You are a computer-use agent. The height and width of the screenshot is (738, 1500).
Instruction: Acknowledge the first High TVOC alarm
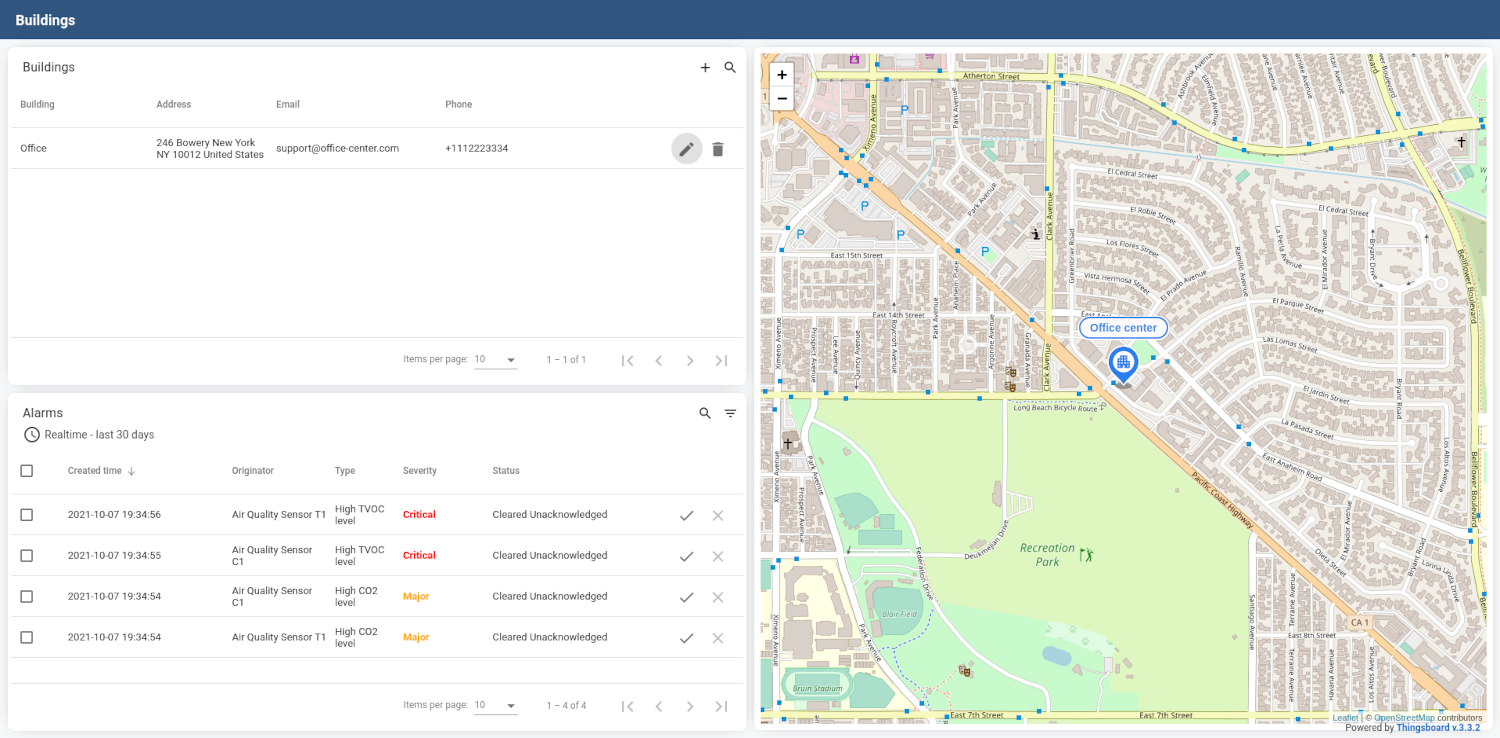686,515
